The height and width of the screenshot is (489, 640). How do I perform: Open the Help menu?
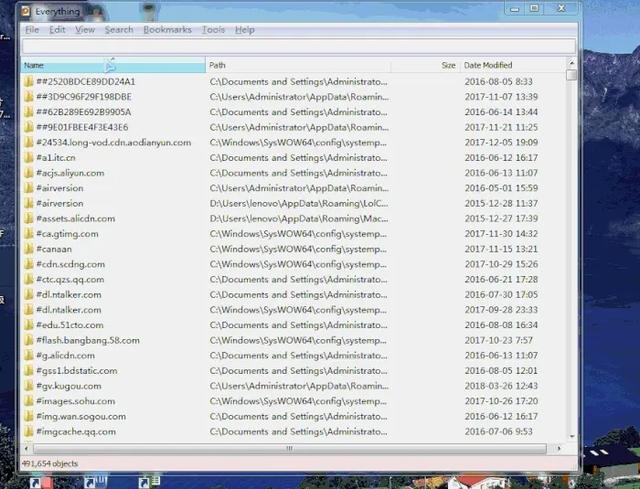(x=244, y=30)
